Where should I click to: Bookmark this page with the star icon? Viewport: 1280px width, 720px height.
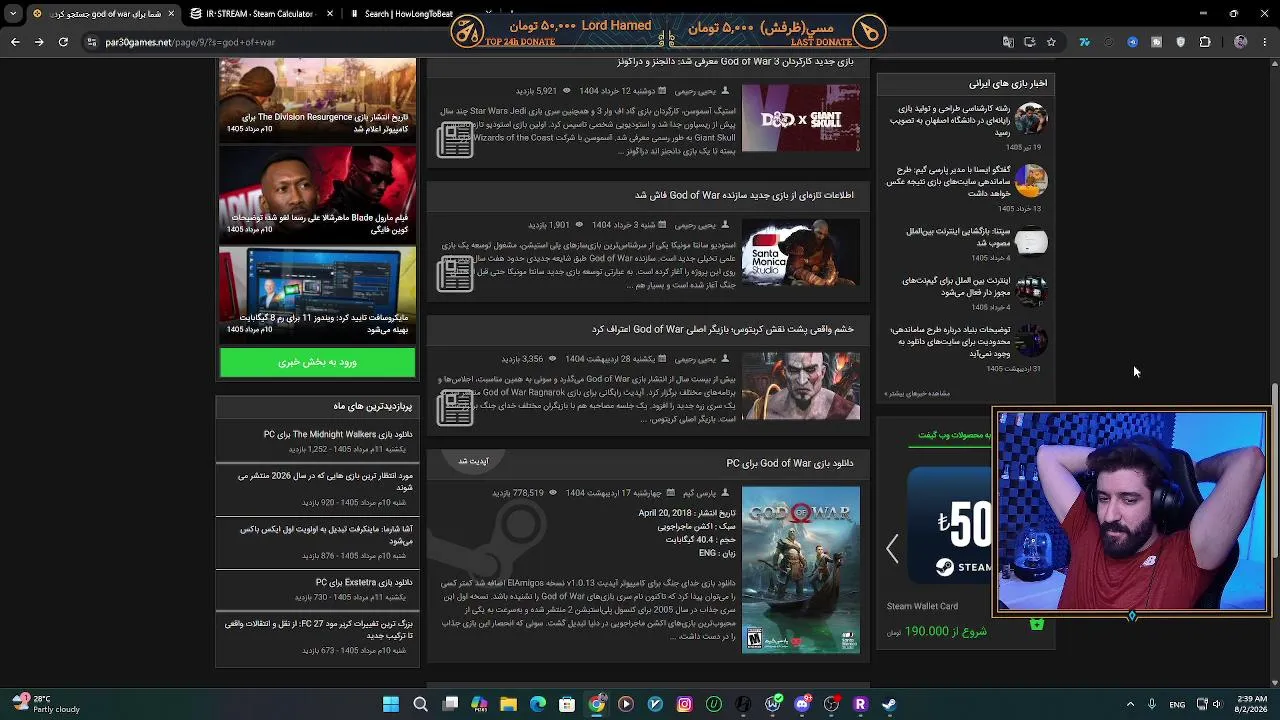pos(1051,42)
